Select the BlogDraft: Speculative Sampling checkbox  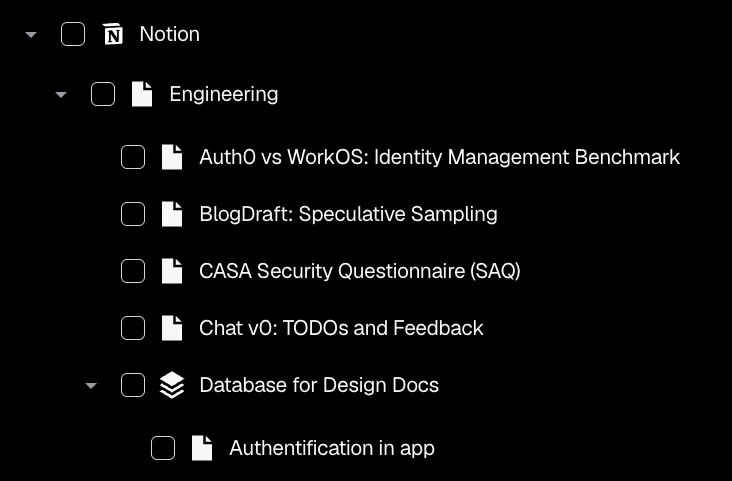133,214
